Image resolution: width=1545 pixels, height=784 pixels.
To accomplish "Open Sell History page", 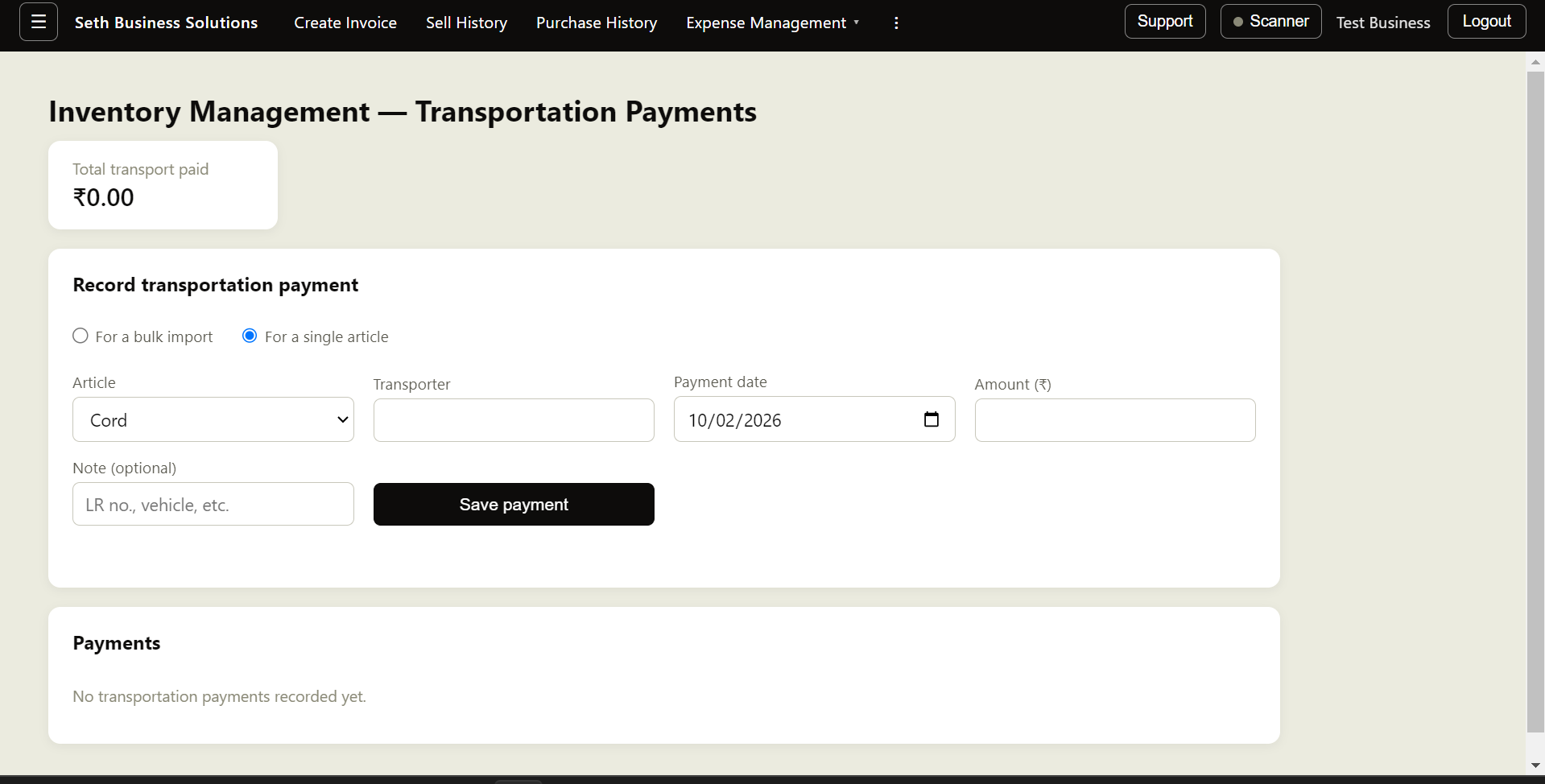I will pos(467,23).
